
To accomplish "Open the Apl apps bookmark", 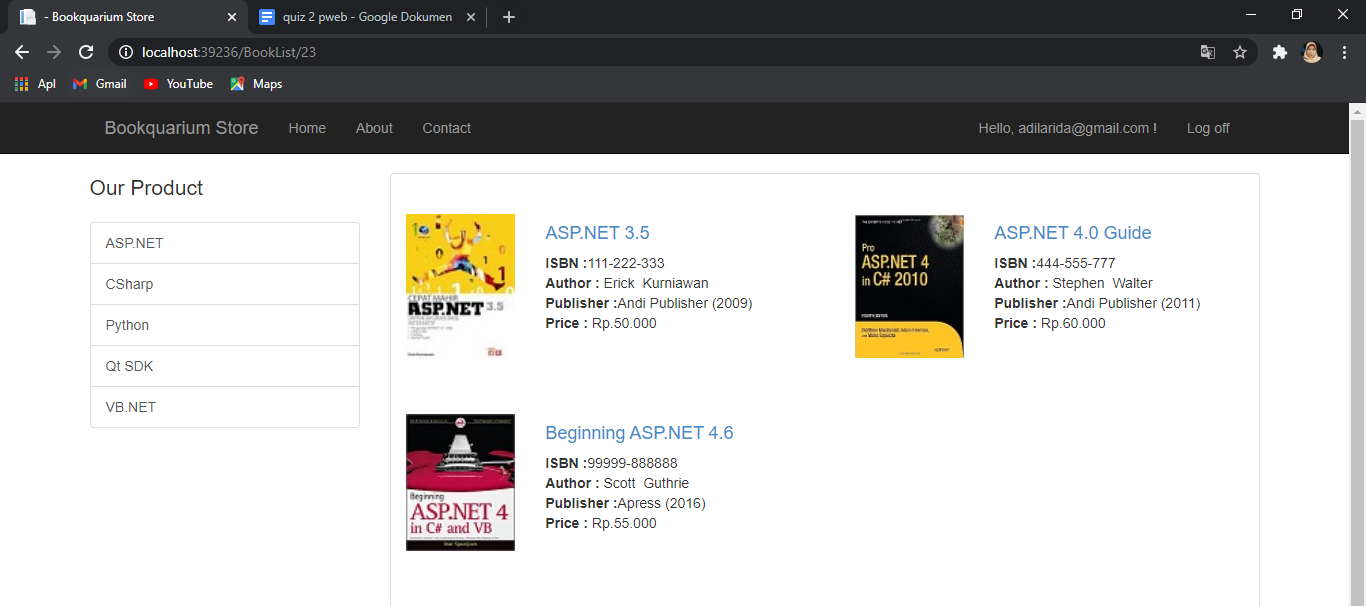I will point(35,84).
